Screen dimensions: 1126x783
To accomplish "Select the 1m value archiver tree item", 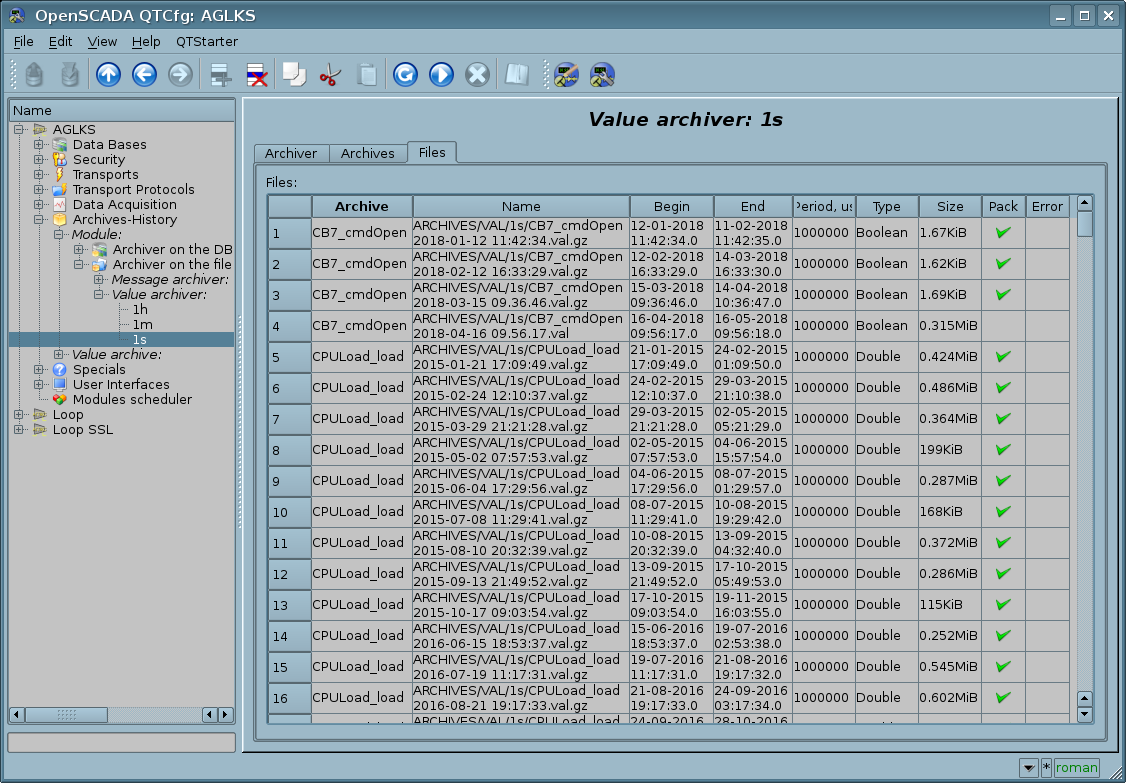I will point(142,325).
